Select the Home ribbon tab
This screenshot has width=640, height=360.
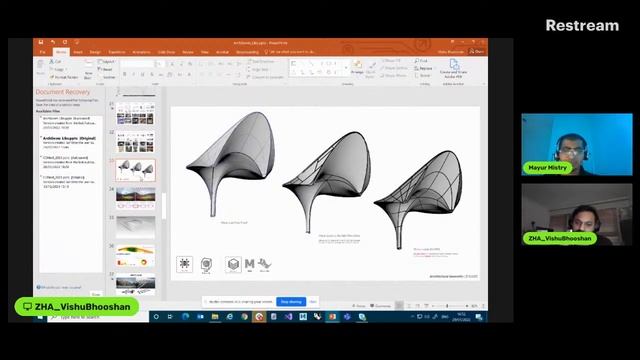click(x=61, y=52)
